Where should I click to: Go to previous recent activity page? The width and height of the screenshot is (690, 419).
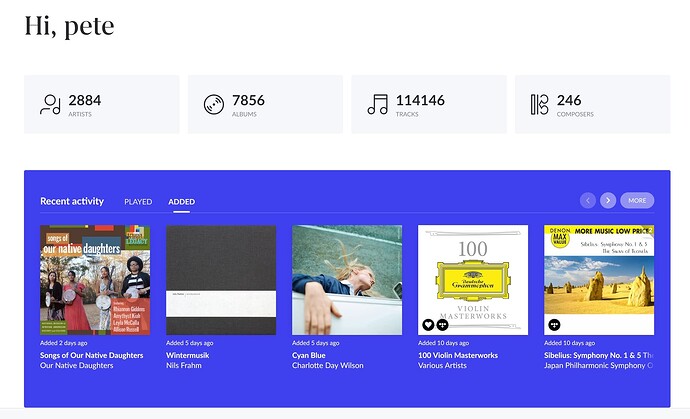pyautogui.click(x=588, y=200)
